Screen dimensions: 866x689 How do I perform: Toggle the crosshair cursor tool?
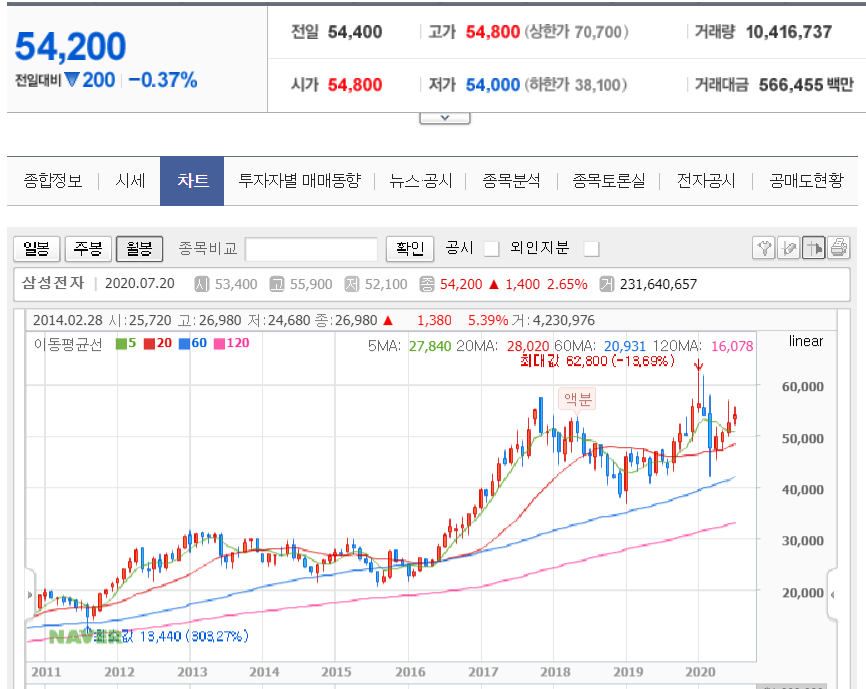pyautogui.click(x=814, y=248)
